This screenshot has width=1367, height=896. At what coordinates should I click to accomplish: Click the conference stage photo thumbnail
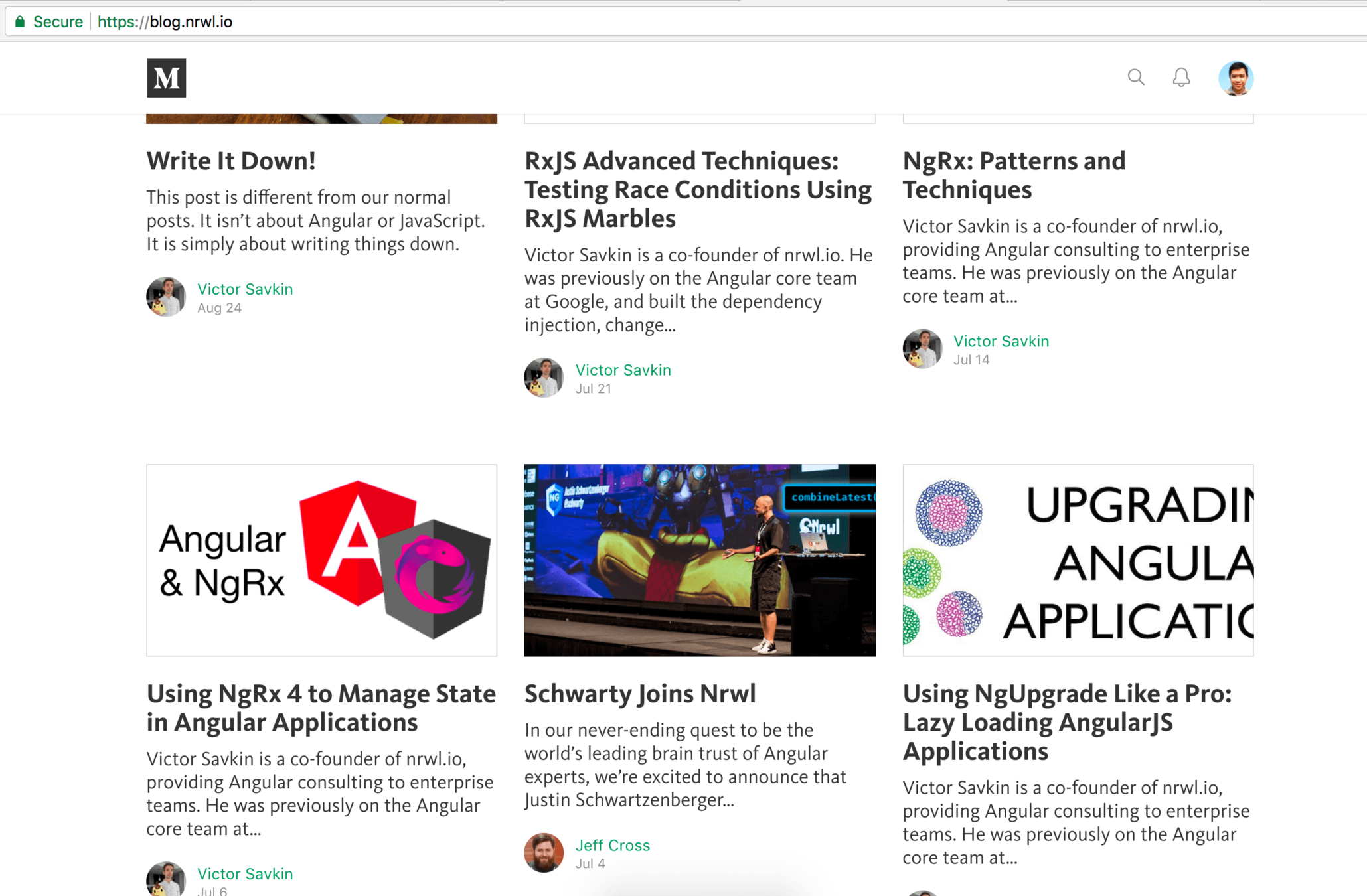click(x=699, y=560)
